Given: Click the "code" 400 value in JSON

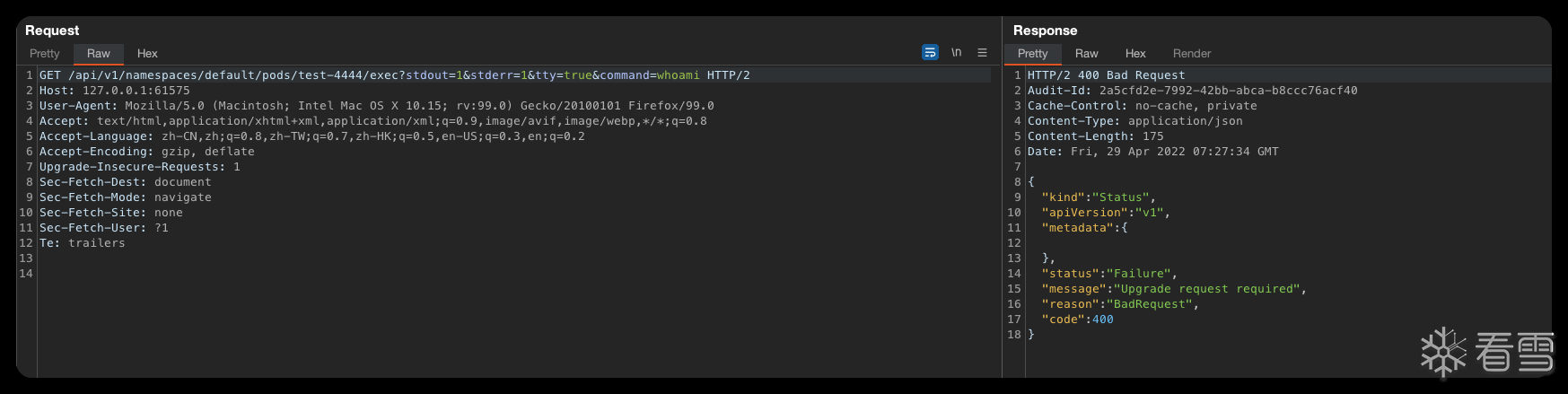Looking at the screenshot, I should coord(1102,320).
